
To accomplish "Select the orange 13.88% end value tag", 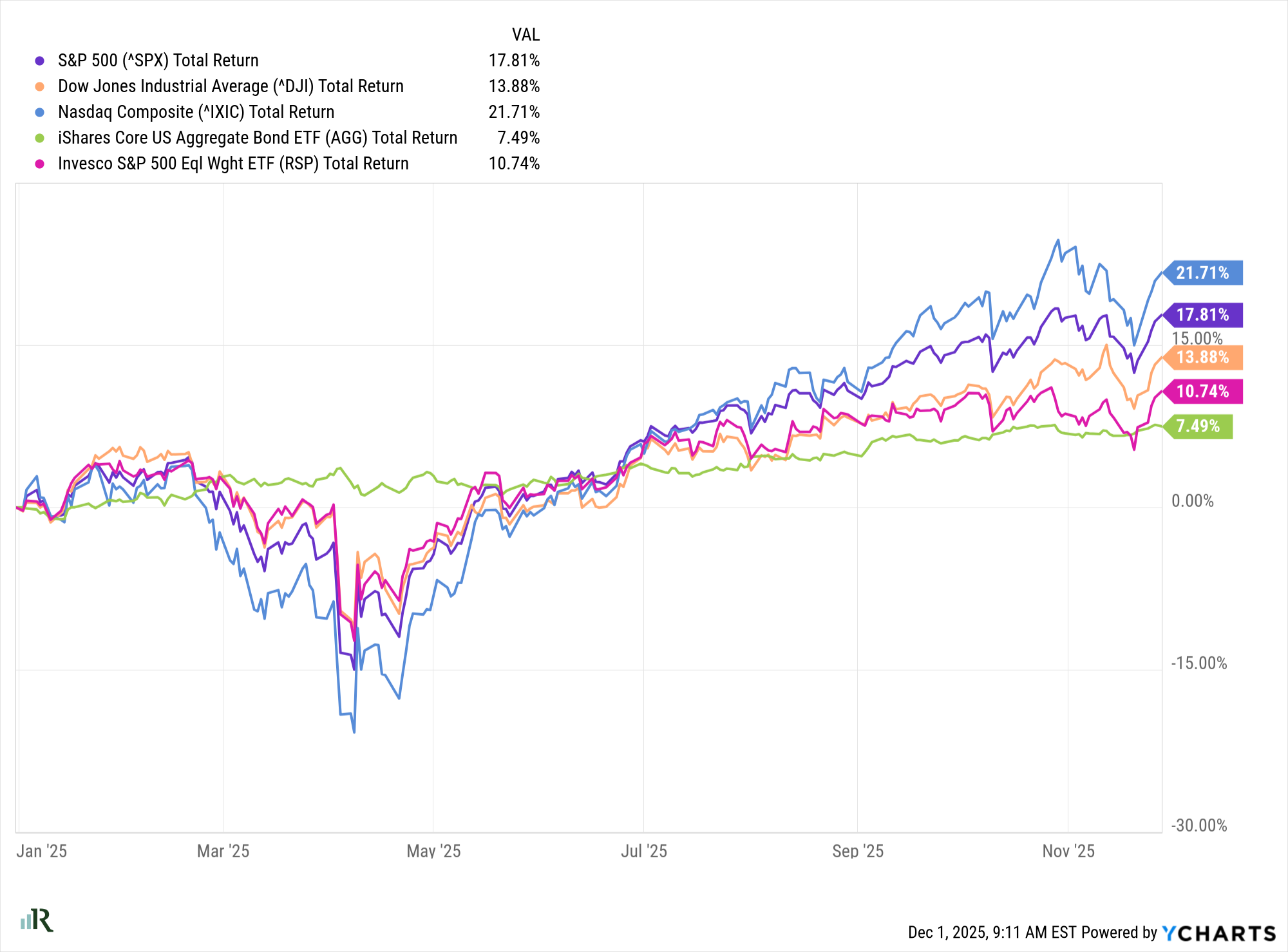I will 1202,357.
